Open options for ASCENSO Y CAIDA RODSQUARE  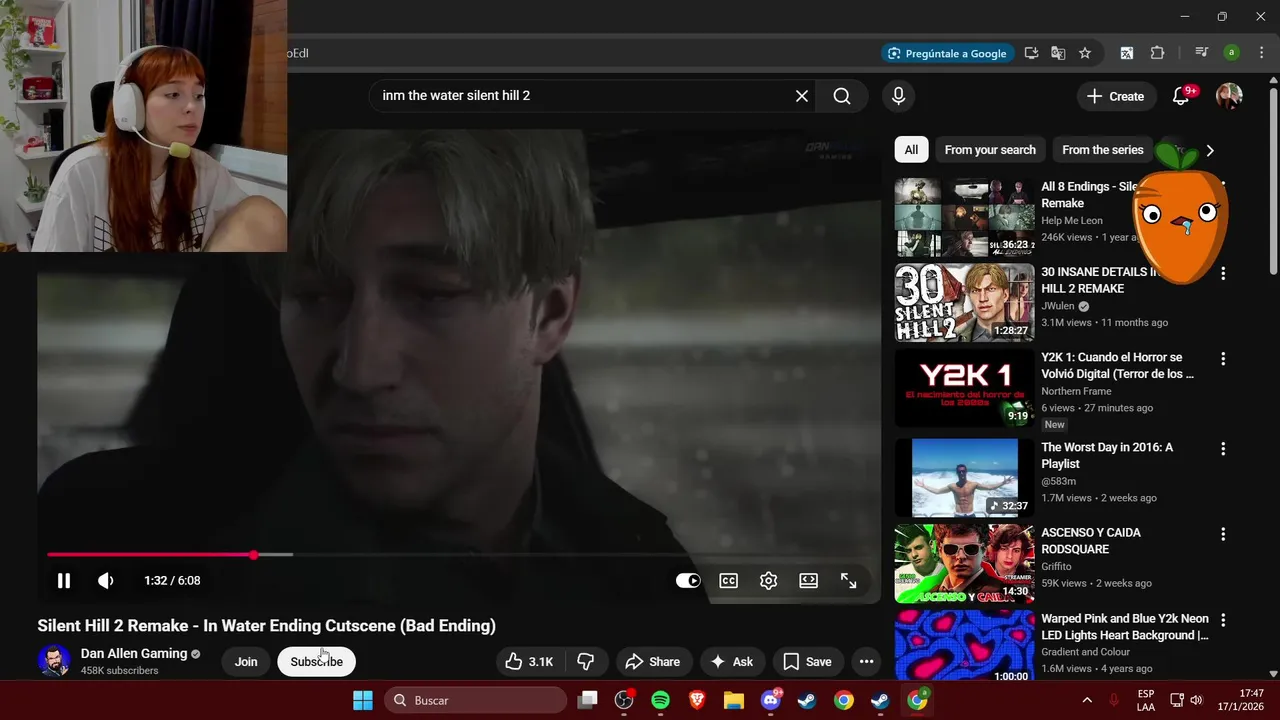coord(1222,534)
